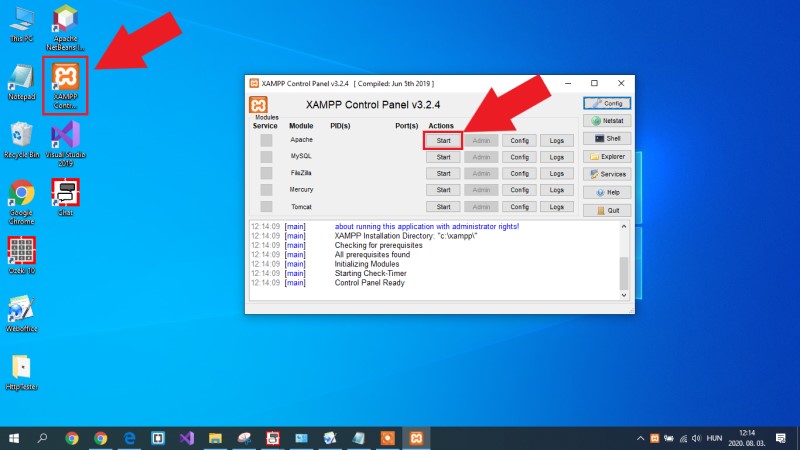Viewport: 800px width, 450px height.
Task: Select the XAMPP Control Panel desktop shortcut
Action: [x=65, y=86]
